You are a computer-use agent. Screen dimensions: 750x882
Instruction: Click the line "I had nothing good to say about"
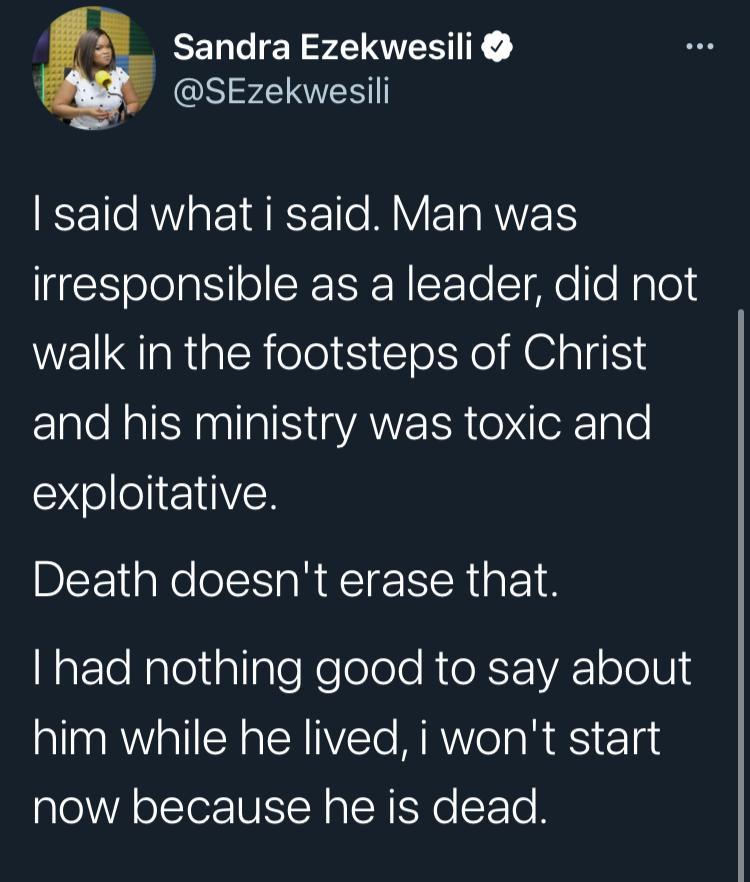pyautogui.click(x=362, y=668)
